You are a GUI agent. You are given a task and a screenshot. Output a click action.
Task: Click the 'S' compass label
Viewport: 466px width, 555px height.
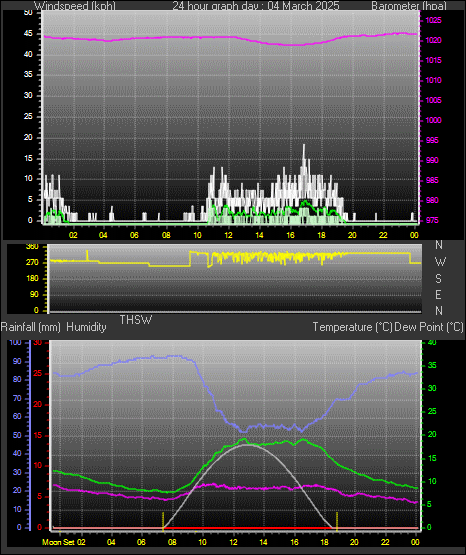(x=438, y=279)
